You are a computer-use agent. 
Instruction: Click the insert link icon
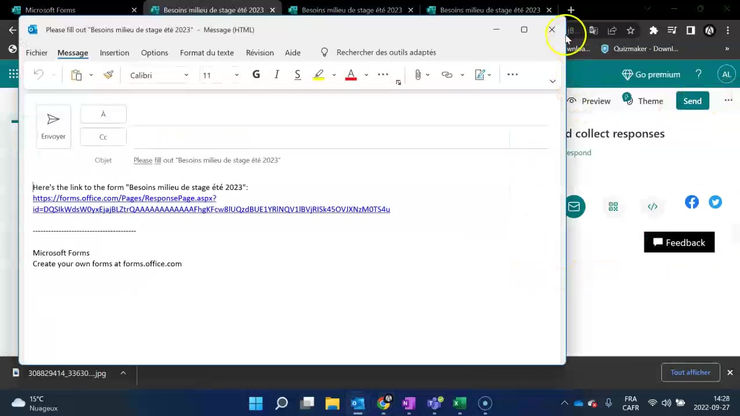(446, 75)
